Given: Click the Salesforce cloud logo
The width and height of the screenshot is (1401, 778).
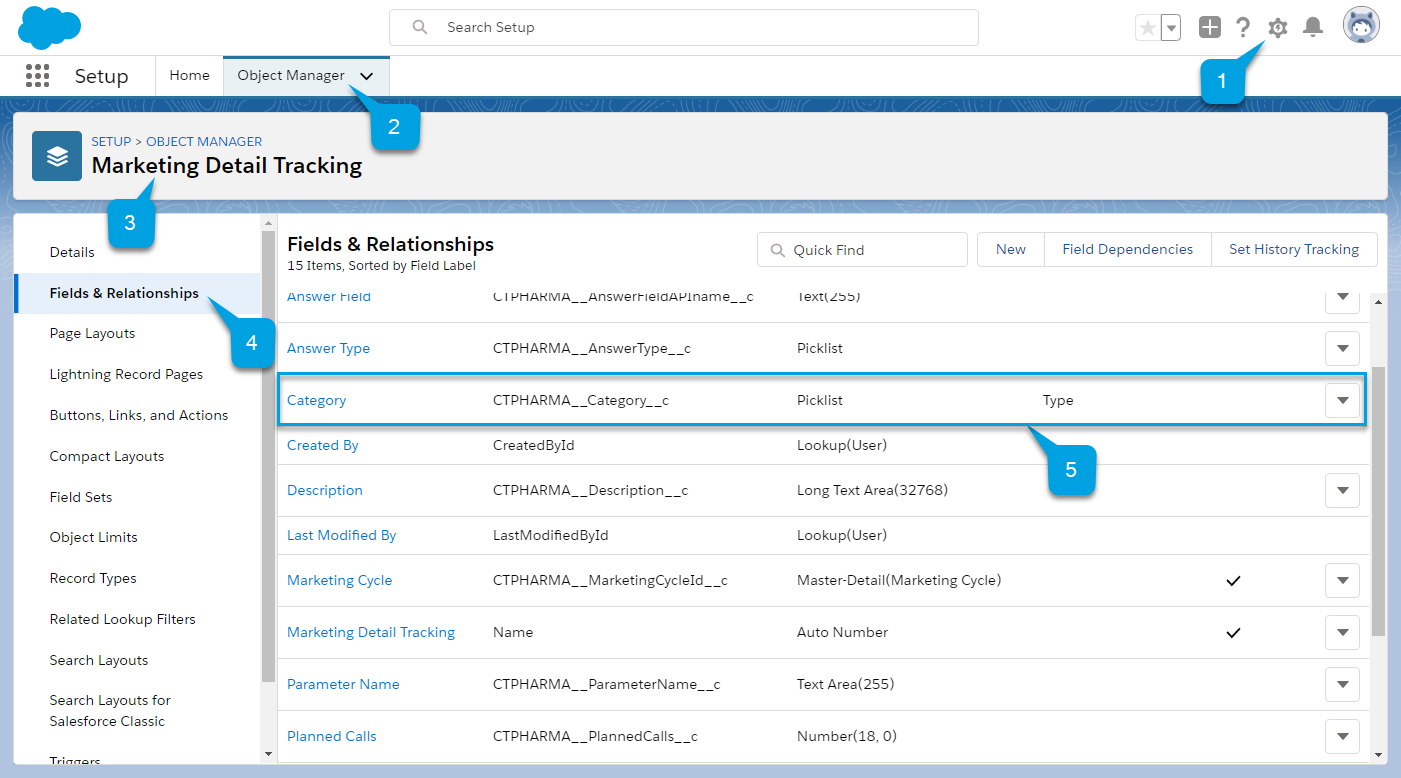Looking at the screenshot, I should coord(49,27).
